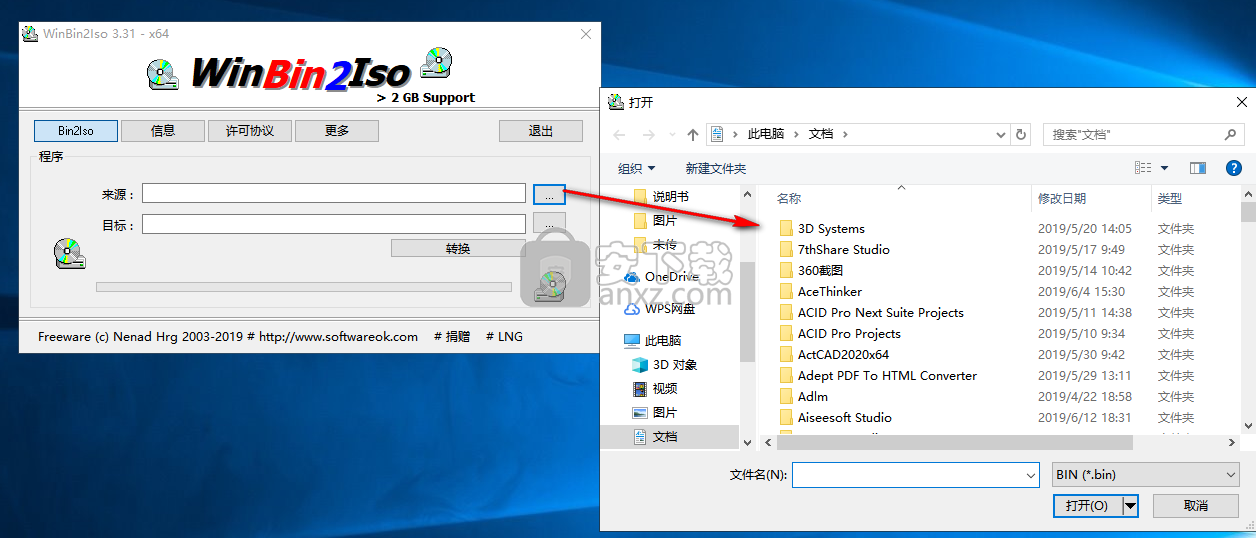Go back in the 打开 dialog
Screen dimensions: 1256x538
coord(619,134)
